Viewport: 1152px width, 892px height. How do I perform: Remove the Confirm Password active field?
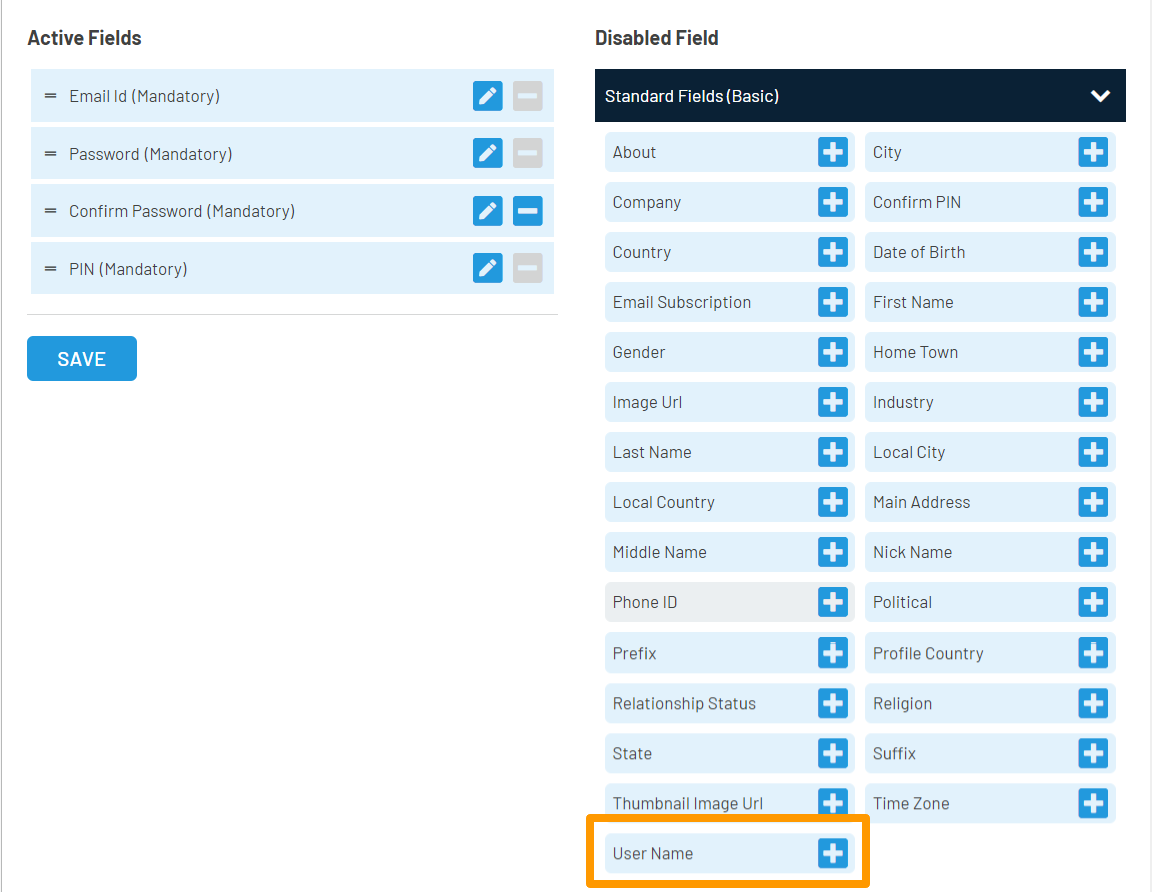tap(527, 210)
